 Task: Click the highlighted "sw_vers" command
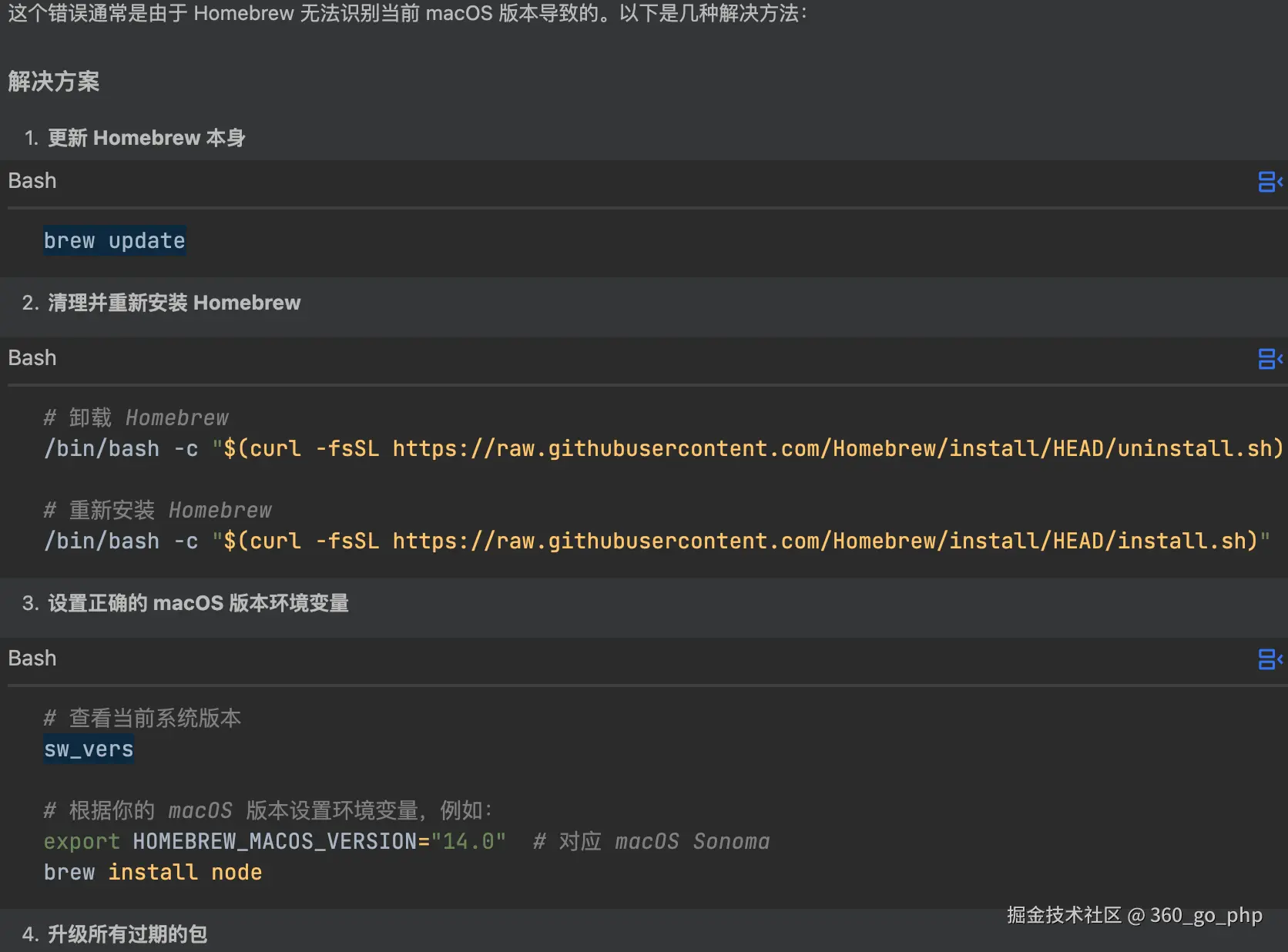tap(89, 749)
